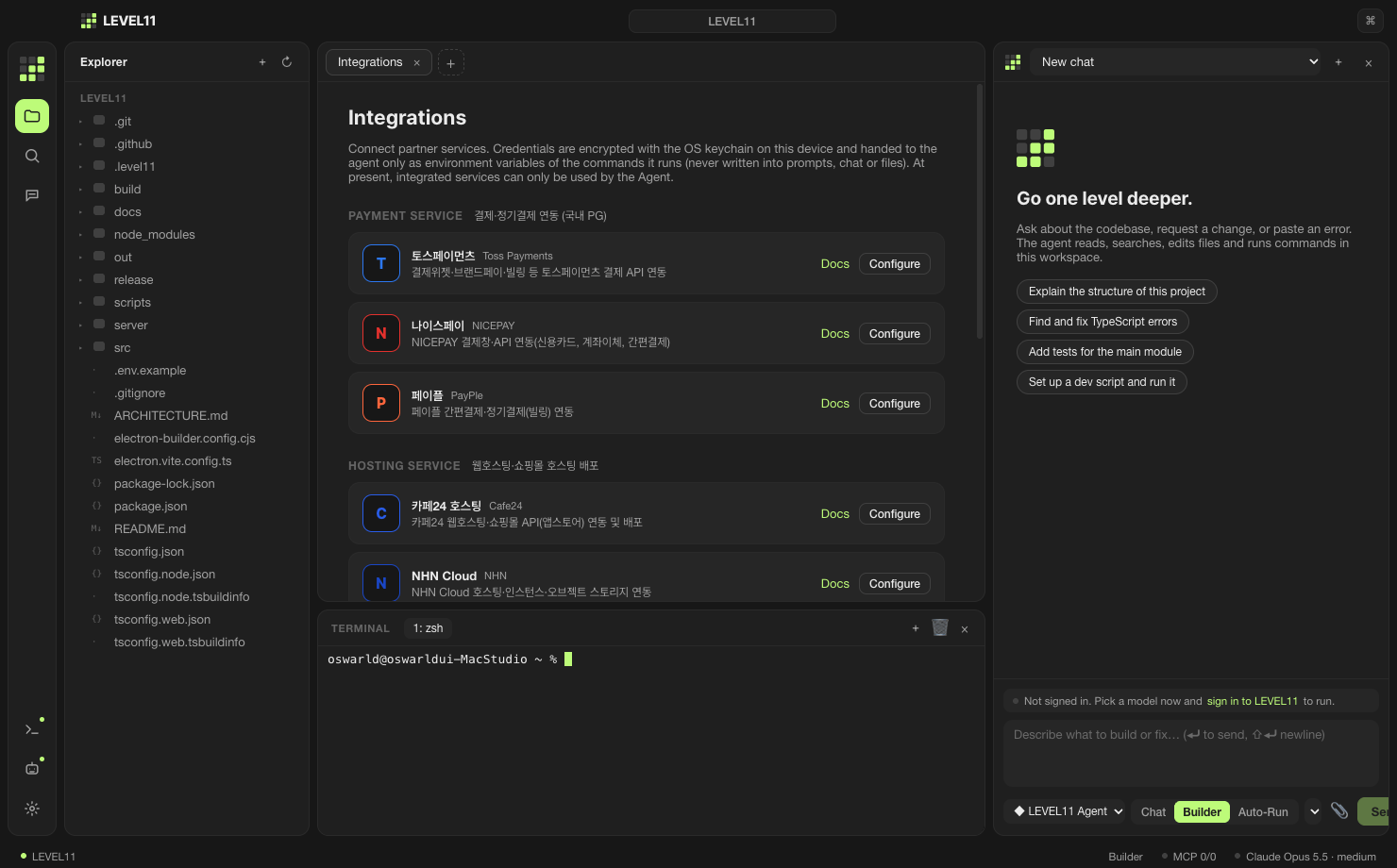Close the Integrations tab
This screenshot has width=1397, height=868.
416,63
